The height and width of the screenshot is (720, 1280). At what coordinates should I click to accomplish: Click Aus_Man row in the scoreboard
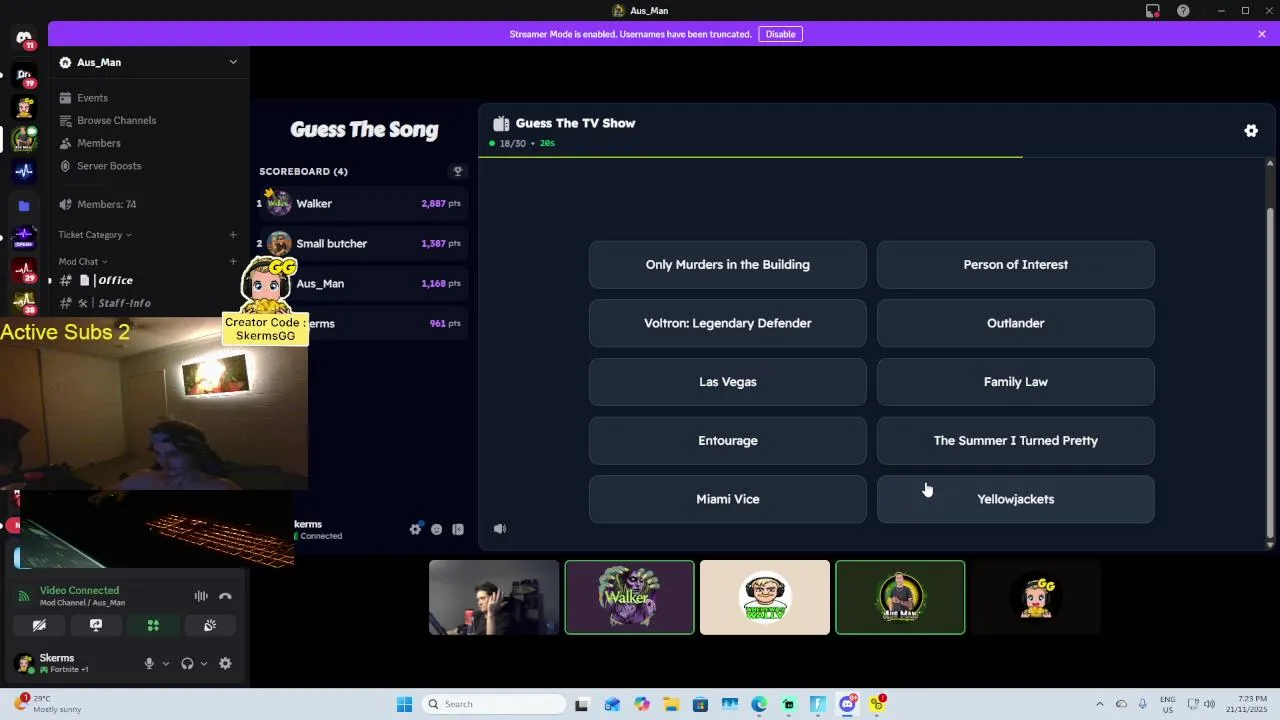(x=362, y=284)
